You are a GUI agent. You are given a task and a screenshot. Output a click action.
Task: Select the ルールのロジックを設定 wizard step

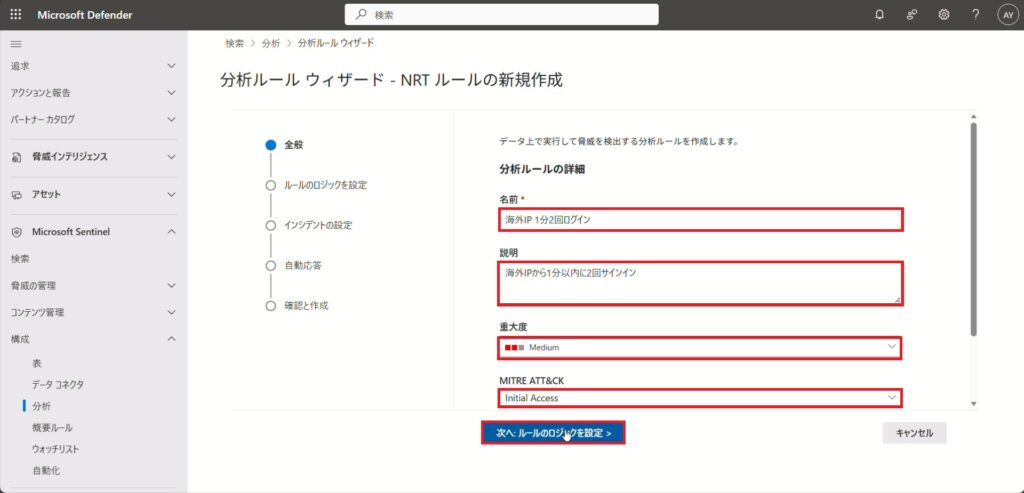click(332, 185)
